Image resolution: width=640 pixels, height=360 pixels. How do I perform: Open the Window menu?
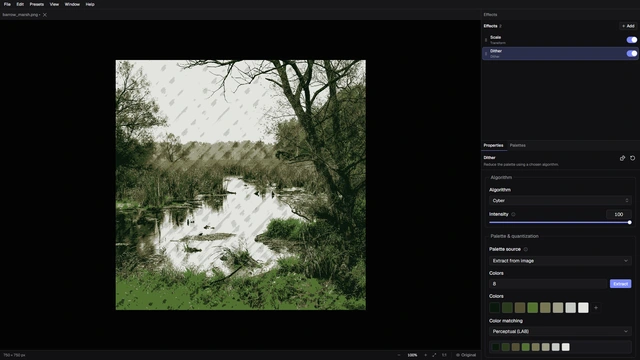(x=72, y=4)
